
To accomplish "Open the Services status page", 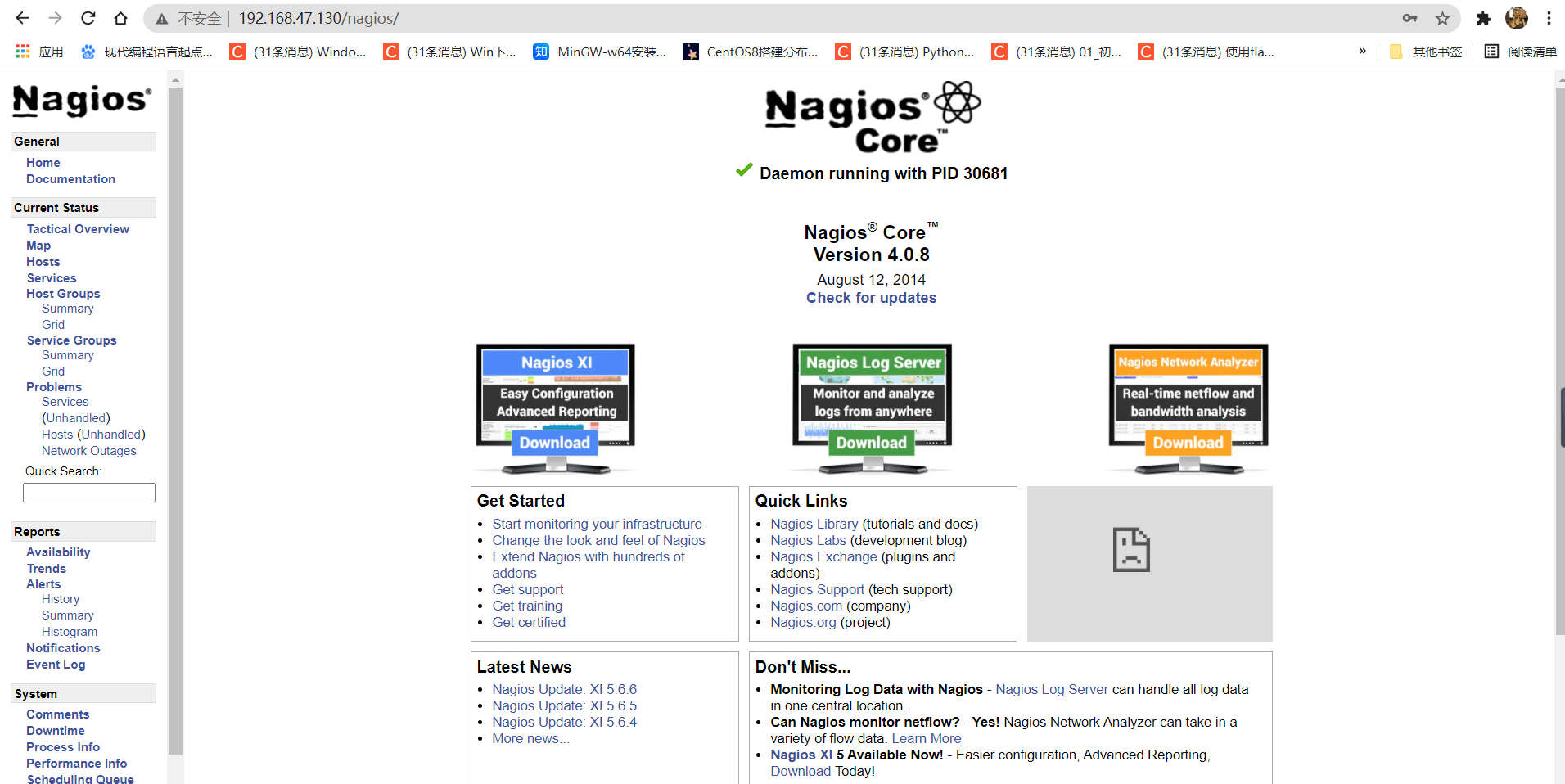I will click(x=52, y=278).
